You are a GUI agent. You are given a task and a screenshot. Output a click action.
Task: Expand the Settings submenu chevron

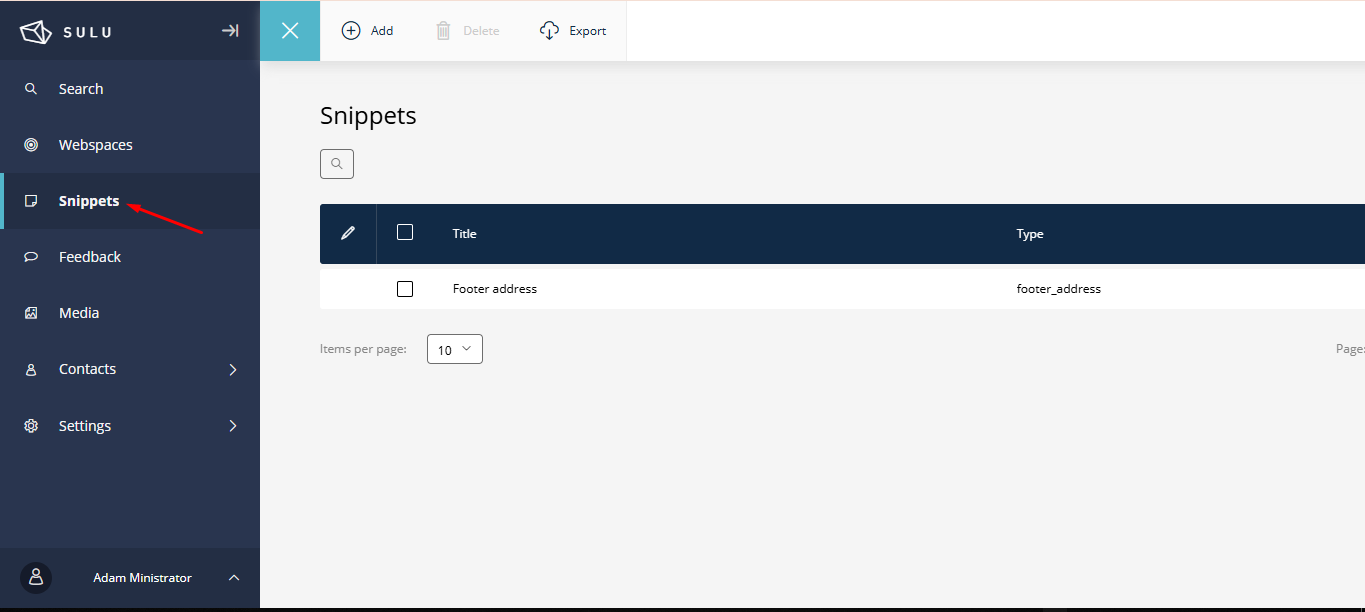coord(233,425)
